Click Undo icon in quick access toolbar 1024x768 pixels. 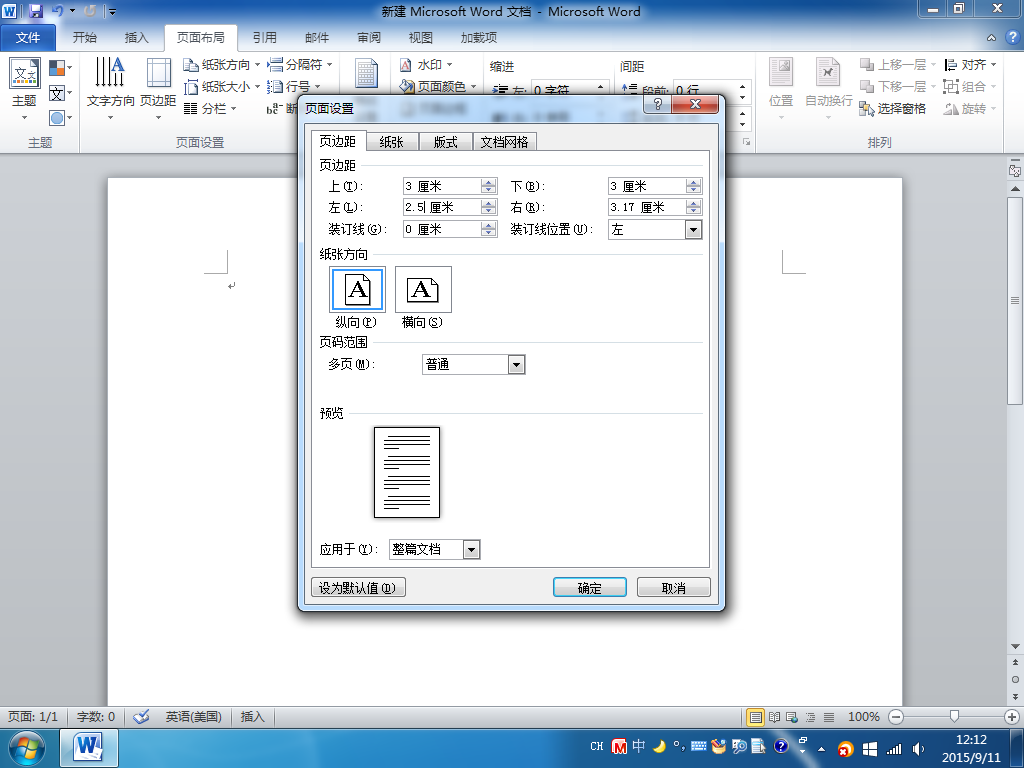coord(57,11)
